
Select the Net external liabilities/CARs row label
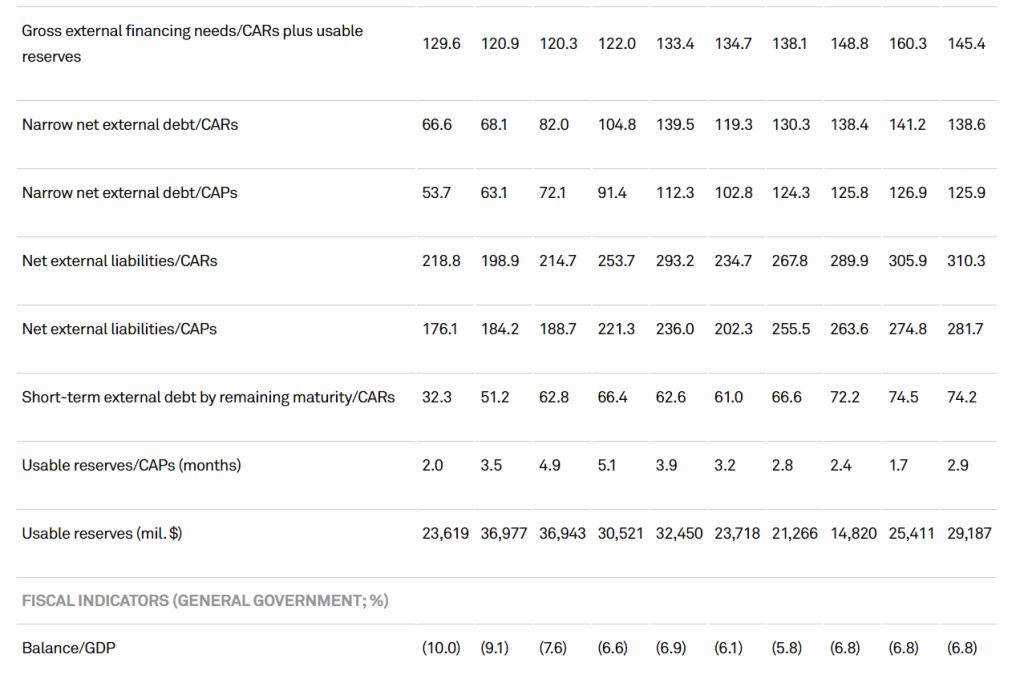120,261
